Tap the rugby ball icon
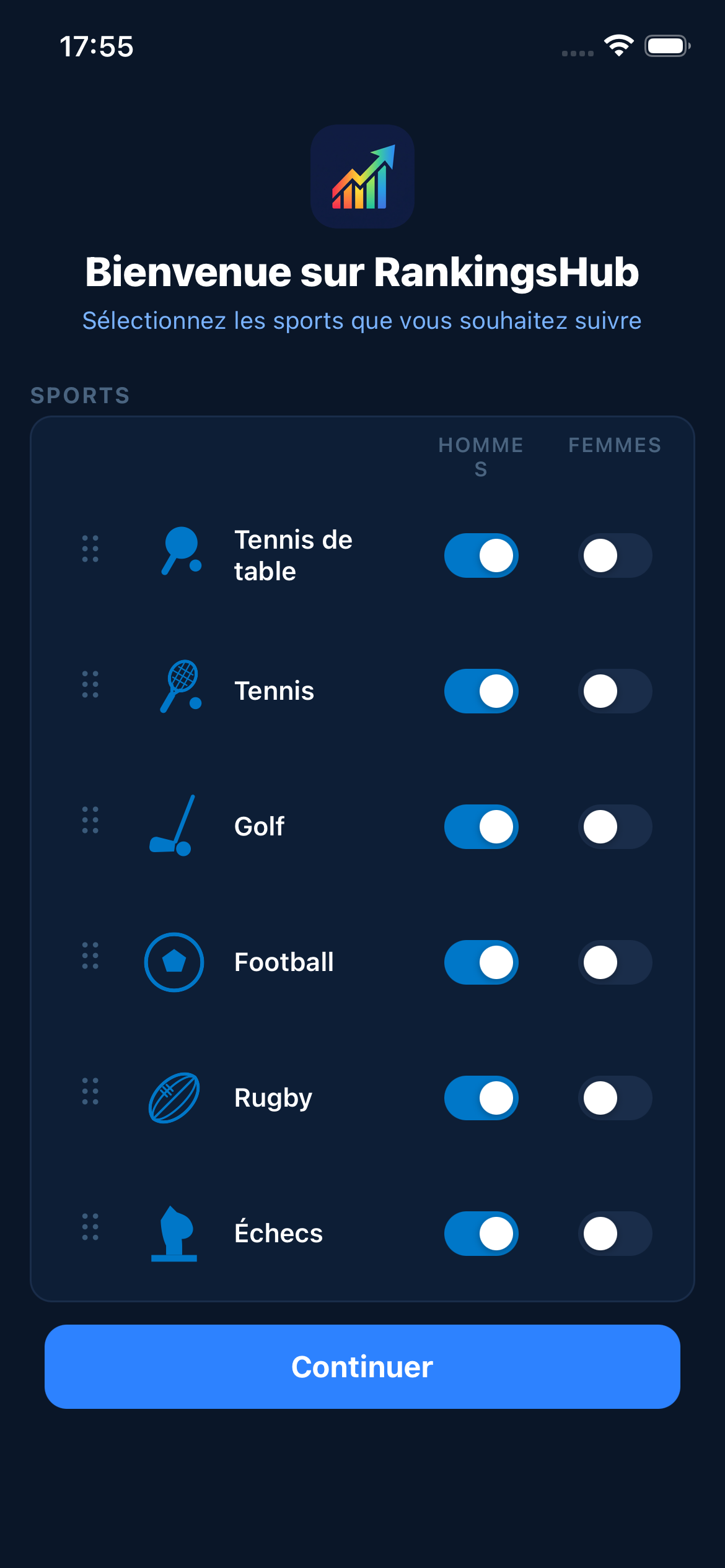This screenshot has height=1568, width=725. [x=174, y=1097]
